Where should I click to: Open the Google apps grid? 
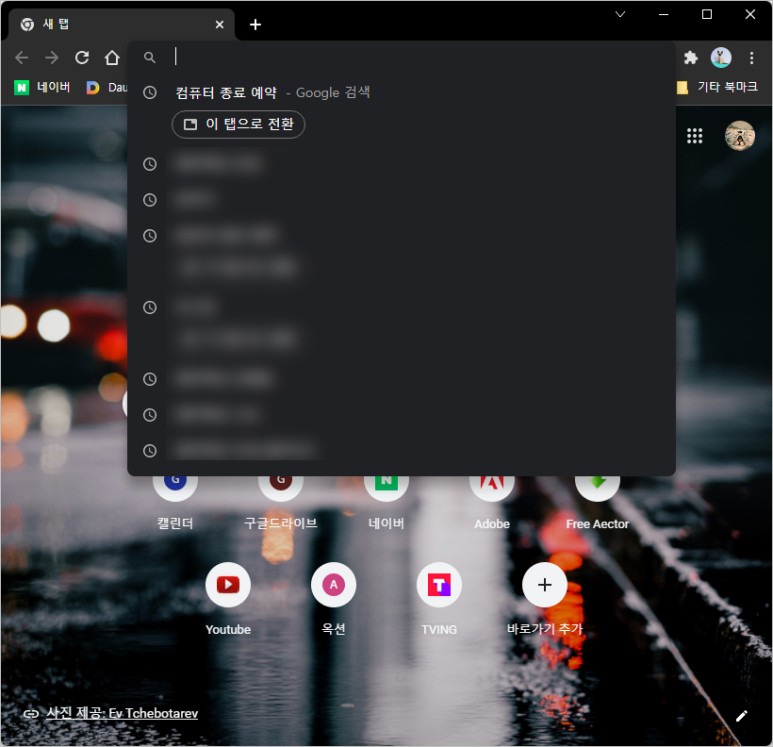pos(694,136)
